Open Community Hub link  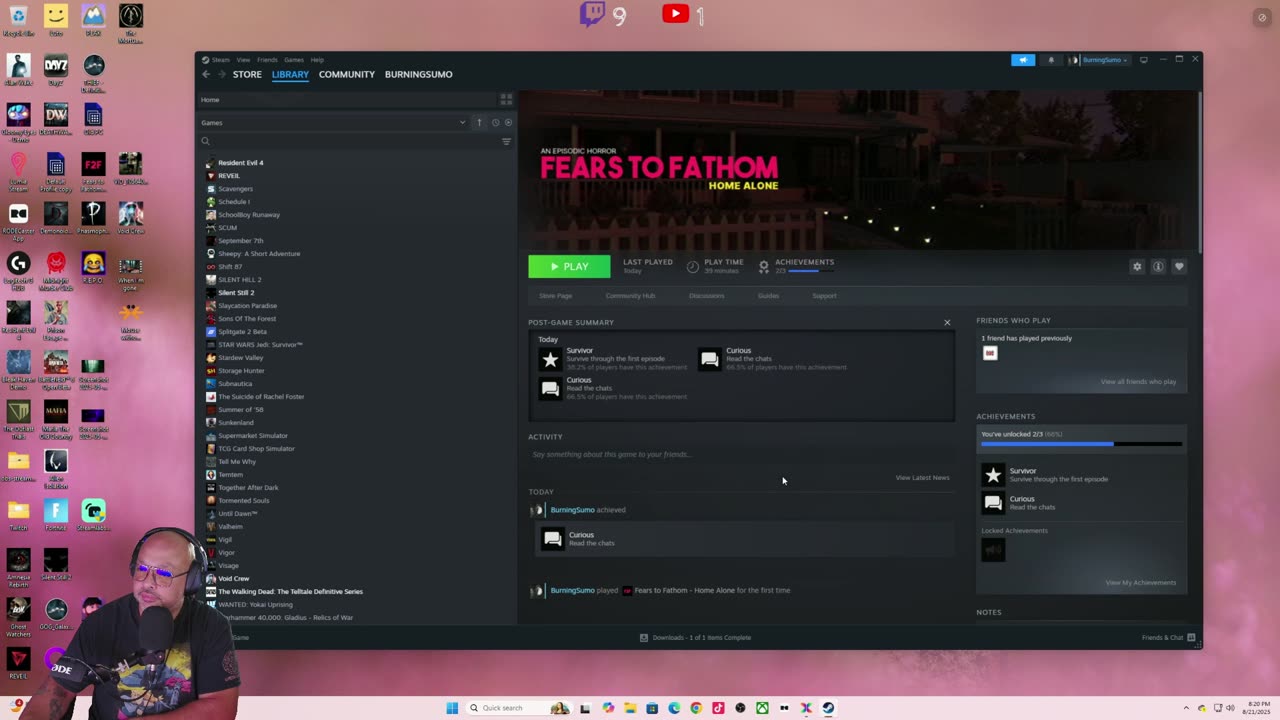tap(630, 296)
